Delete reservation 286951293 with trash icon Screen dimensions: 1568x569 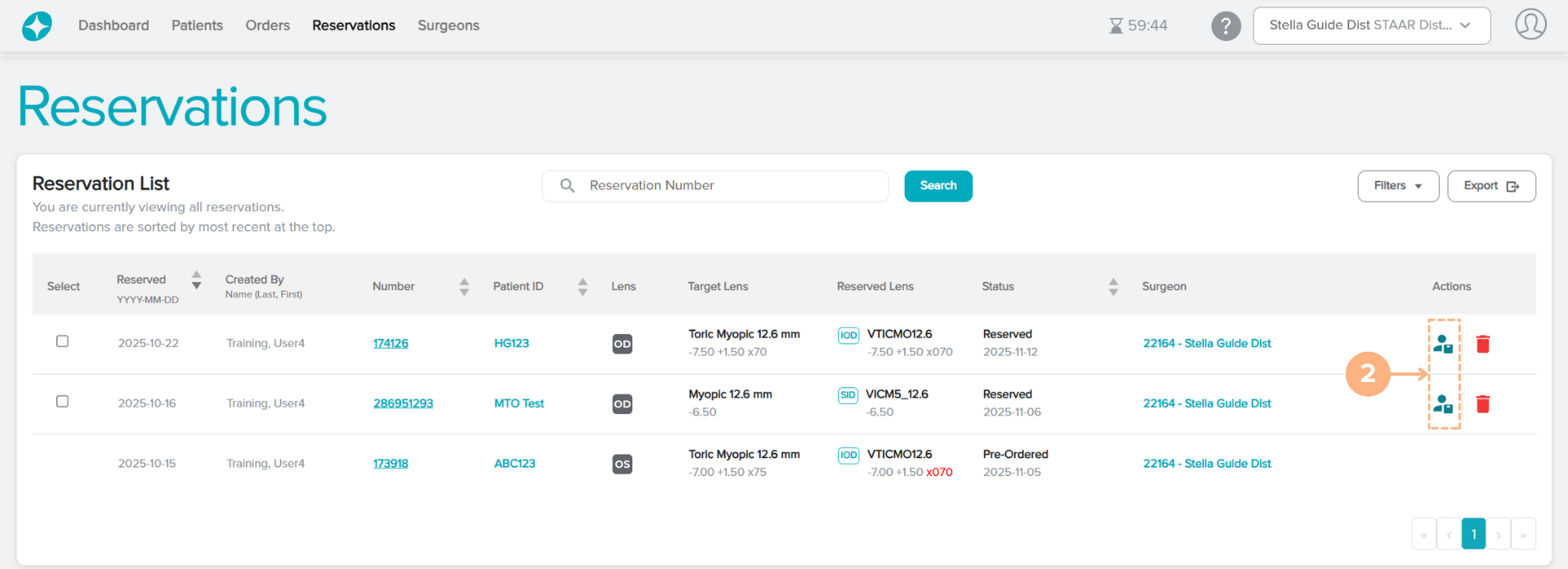point(1483,404)
